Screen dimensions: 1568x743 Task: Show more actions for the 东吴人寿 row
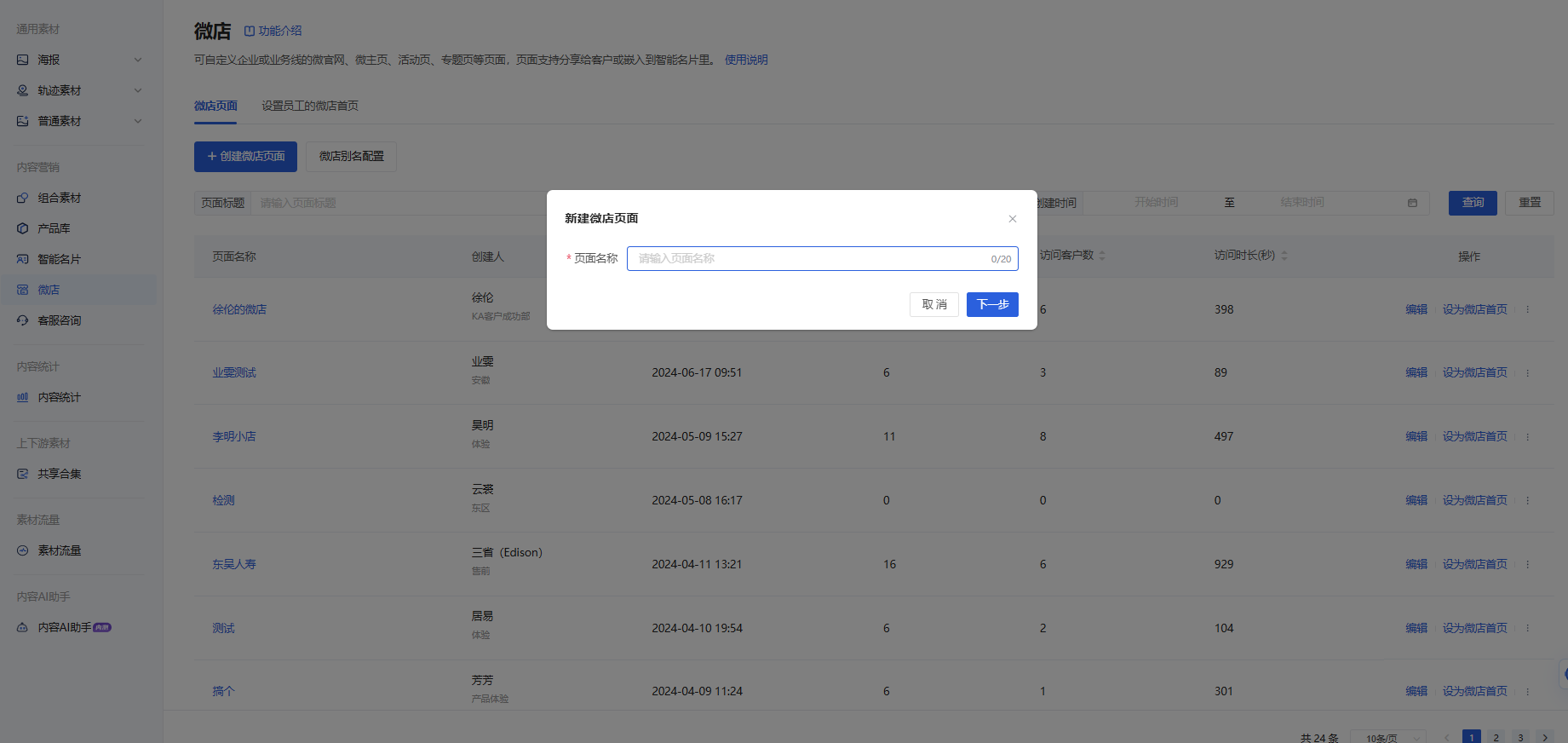(1528, 564)
